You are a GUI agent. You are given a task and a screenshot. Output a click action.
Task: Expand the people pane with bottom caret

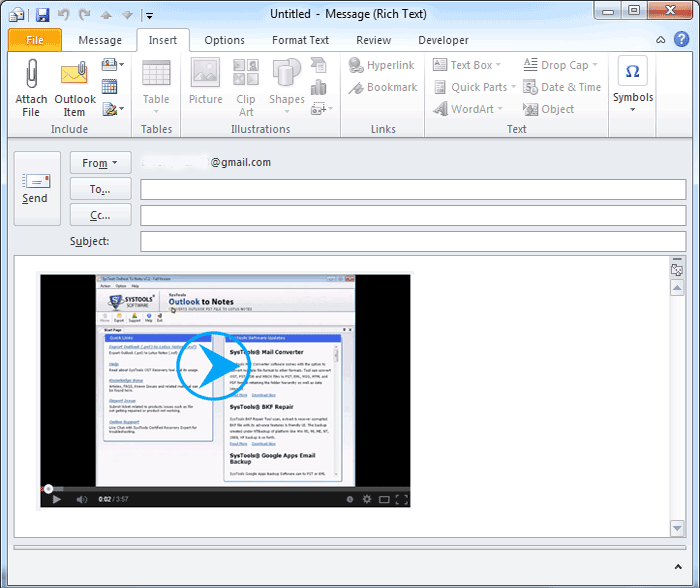[678, 567]
